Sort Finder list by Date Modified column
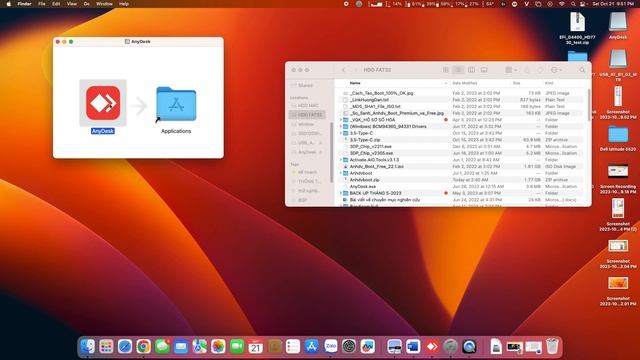640x360 pixels. [464, 83]
